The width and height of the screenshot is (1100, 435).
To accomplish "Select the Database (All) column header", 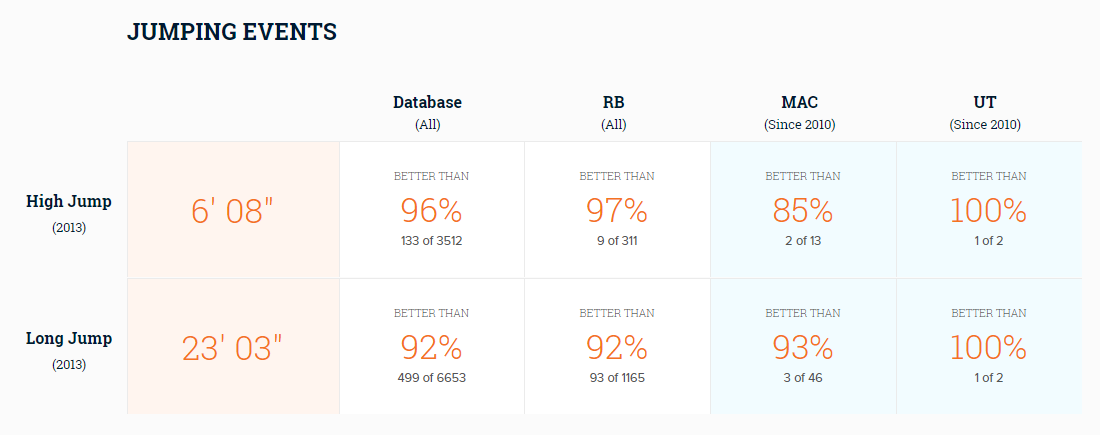I will coord(427,112).
